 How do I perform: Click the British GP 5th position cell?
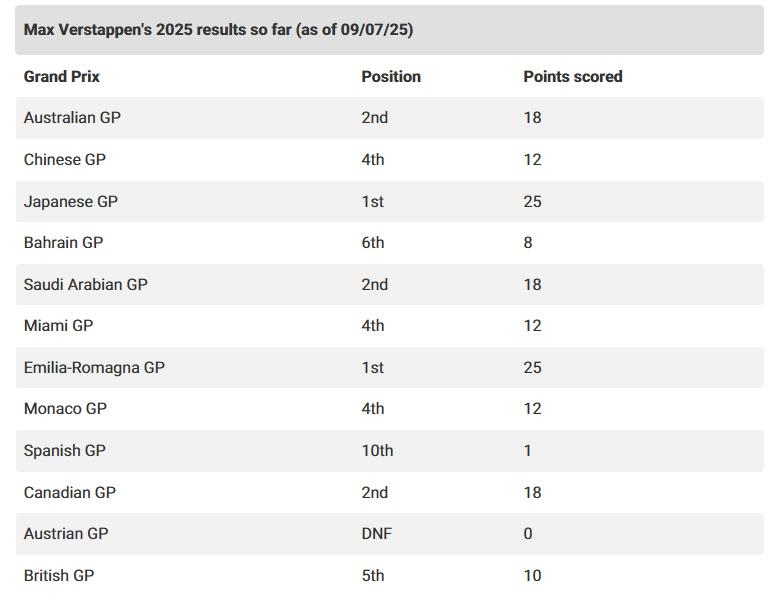pos(373,575)
